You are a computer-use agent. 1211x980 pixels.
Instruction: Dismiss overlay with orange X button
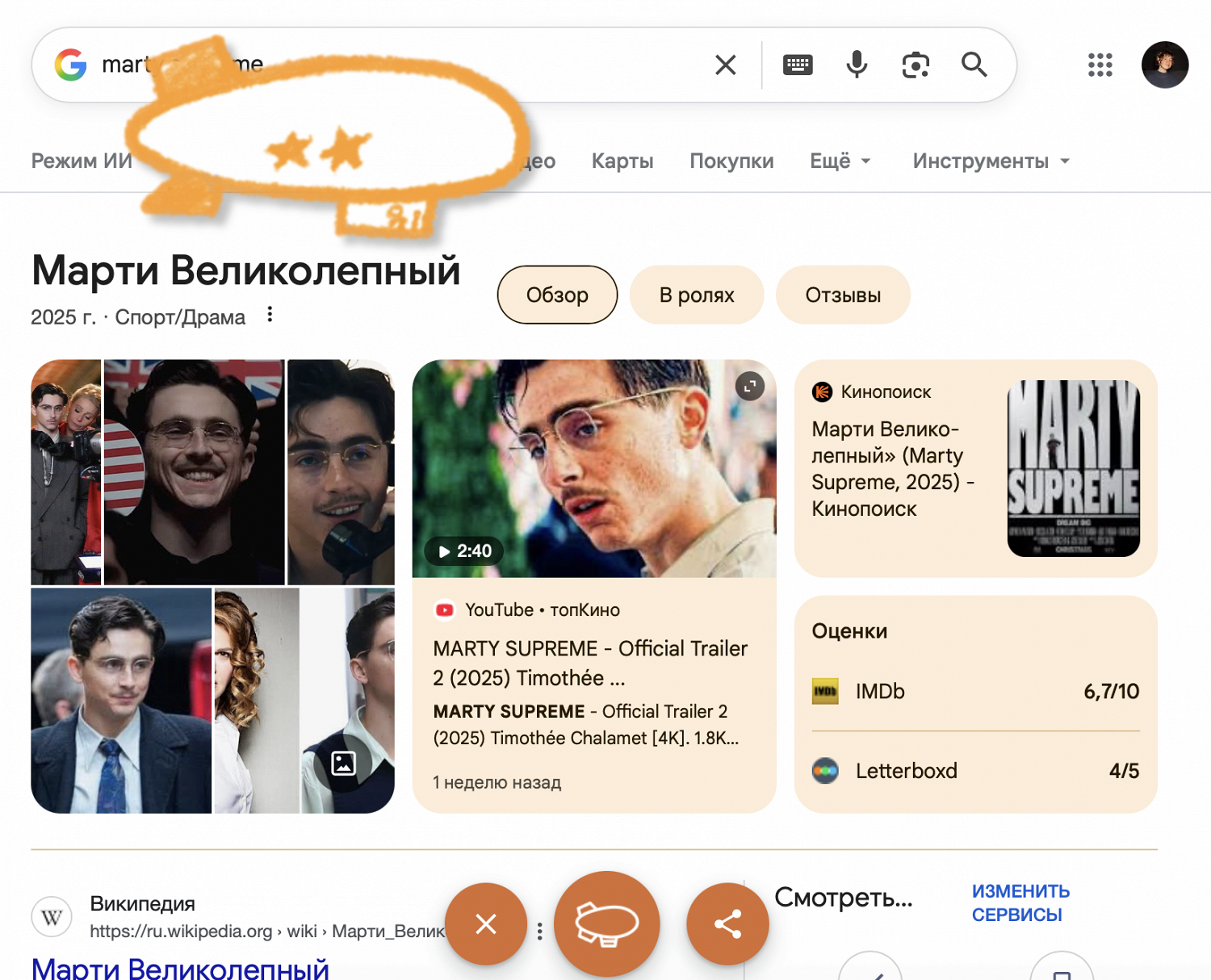(x=486, y=923)
